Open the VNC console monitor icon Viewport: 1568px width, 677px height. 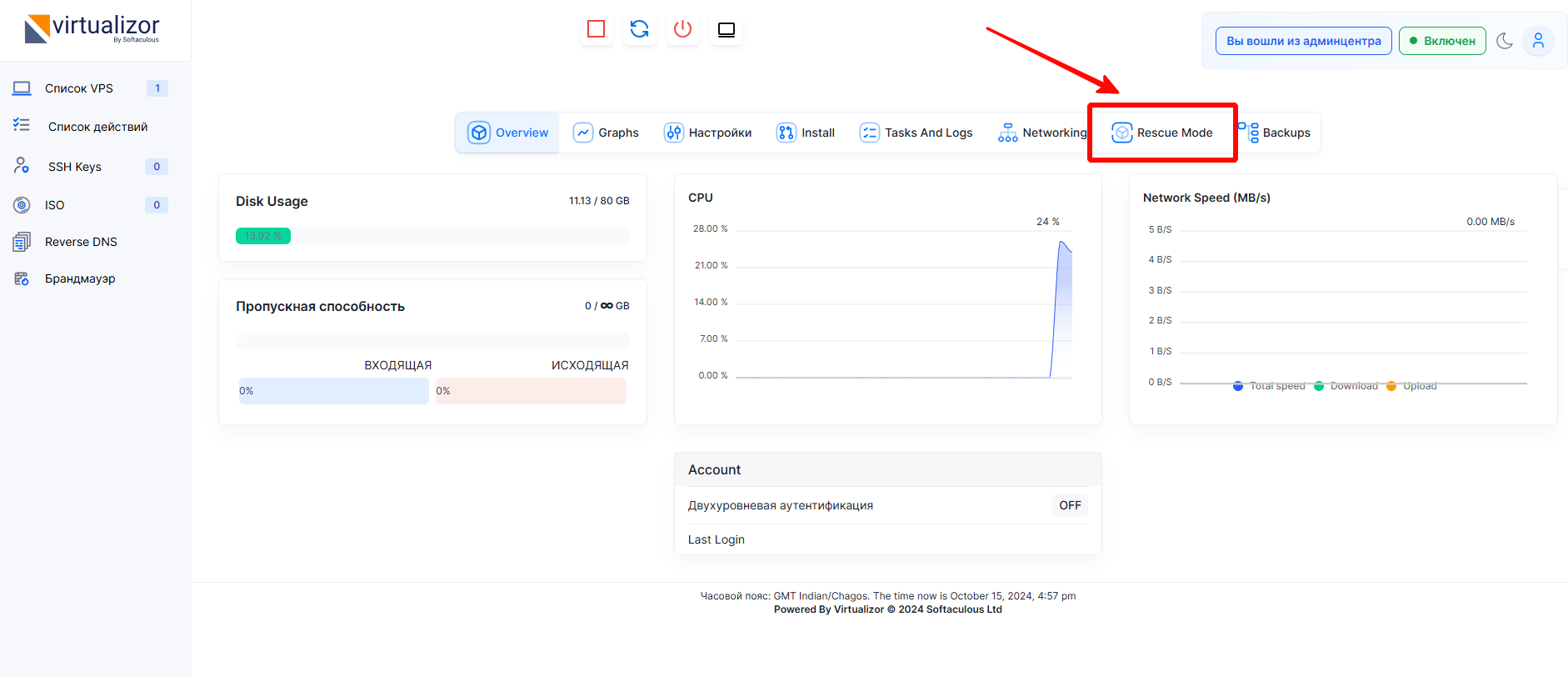click(726, 29)
